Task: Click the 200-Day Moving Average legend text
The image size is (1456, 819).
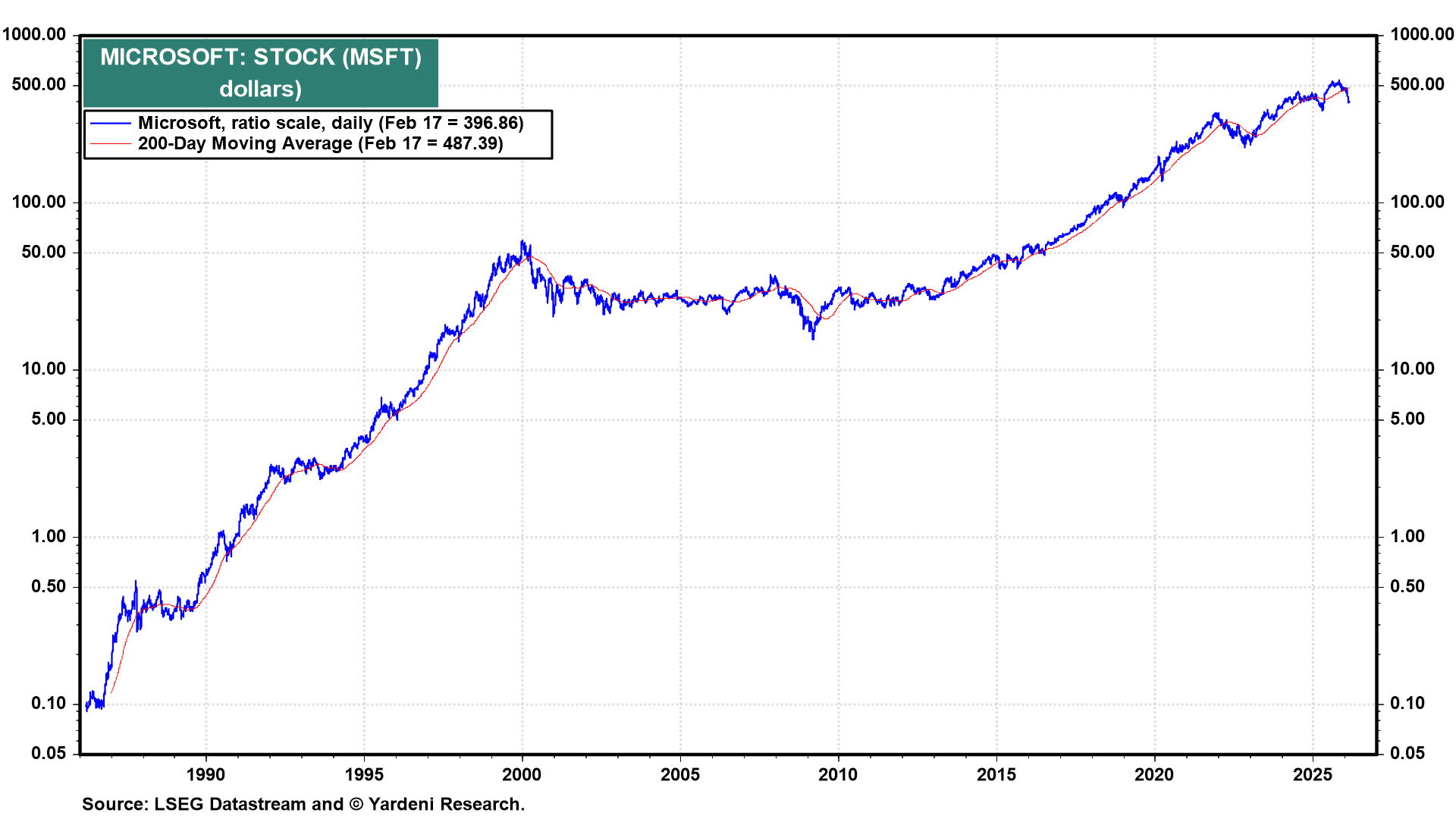Action: (320, 144)
